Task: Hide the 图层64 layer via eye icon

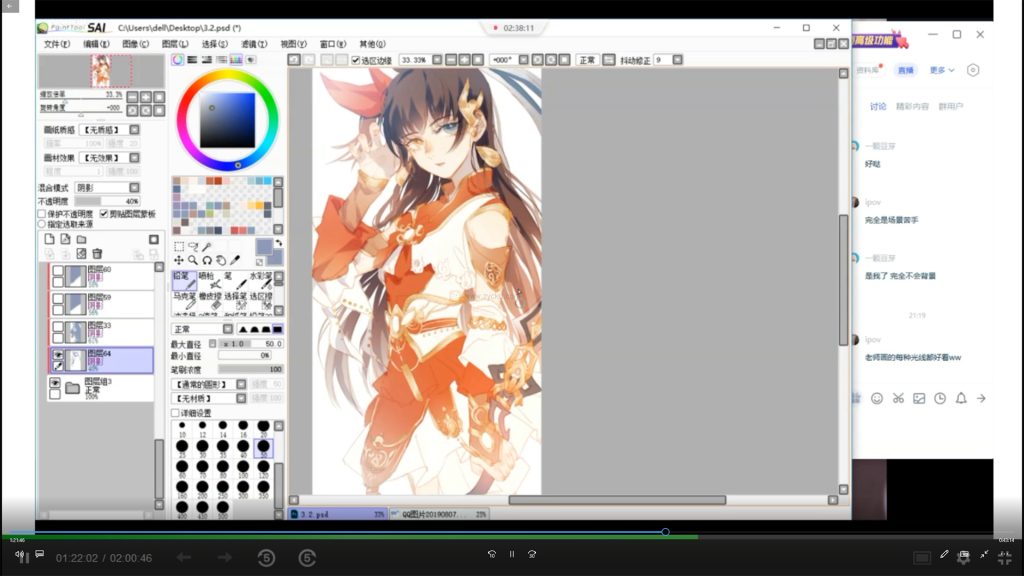Action: [57, 354]
